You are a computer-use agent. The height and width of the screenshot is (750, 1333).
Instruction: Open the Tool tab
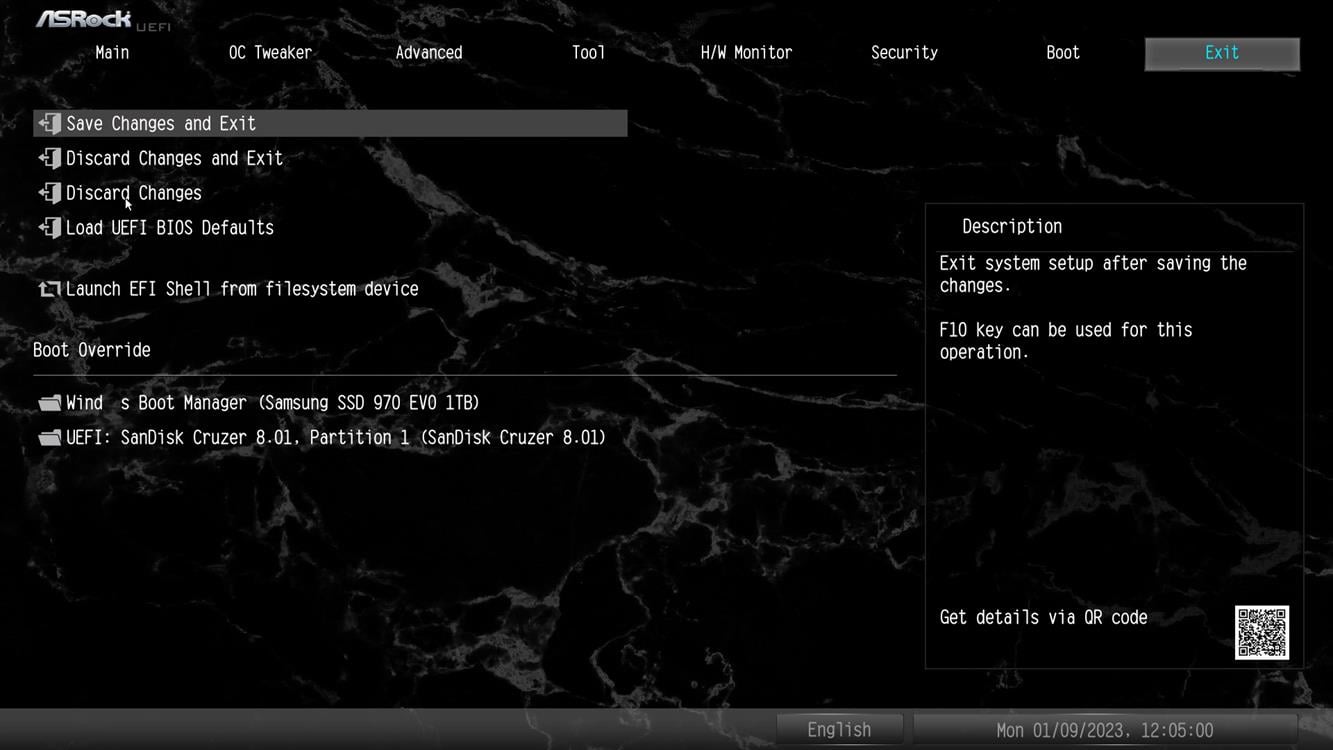tap(588, 53)
